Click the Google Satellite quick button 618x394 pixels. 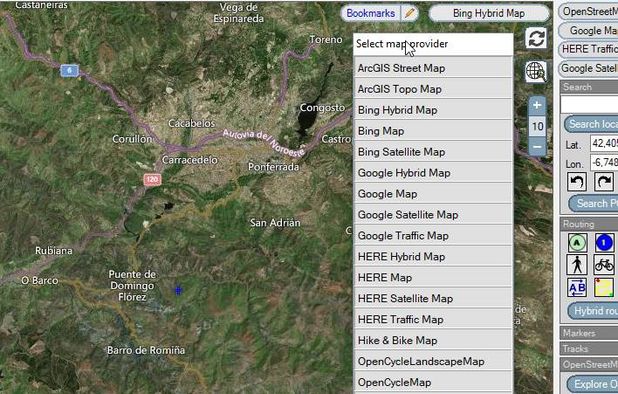pos(588,68)
